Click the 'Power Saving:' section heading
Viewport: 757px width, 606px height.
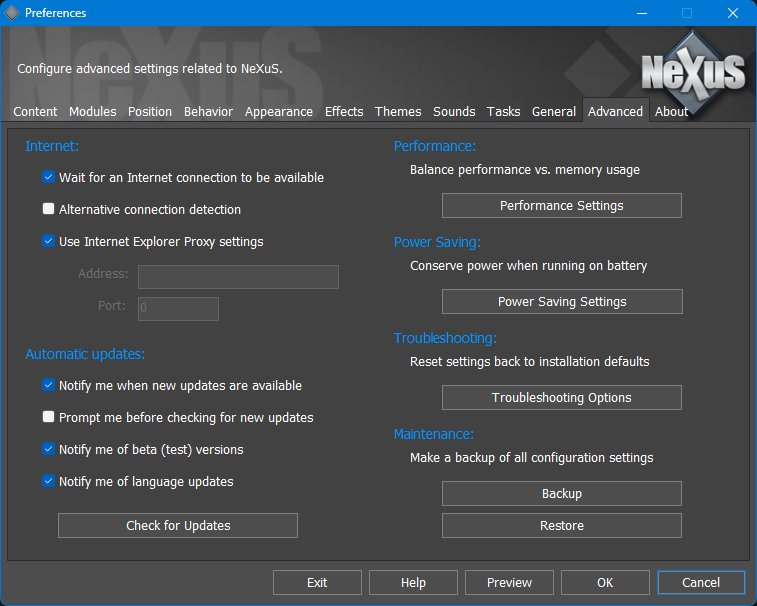pos(437,242)
